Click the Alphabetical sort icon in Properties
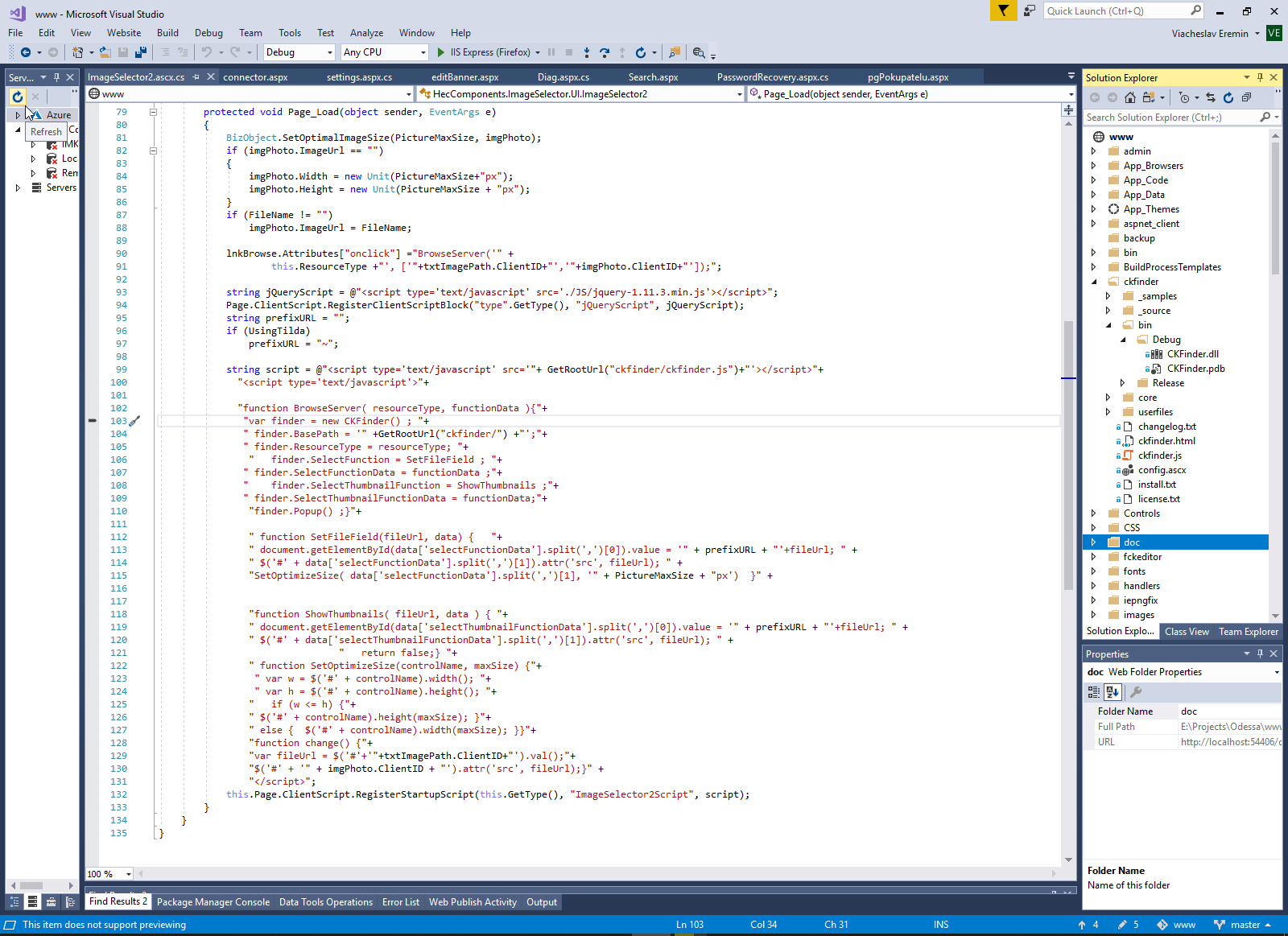 pos(1113,691)
